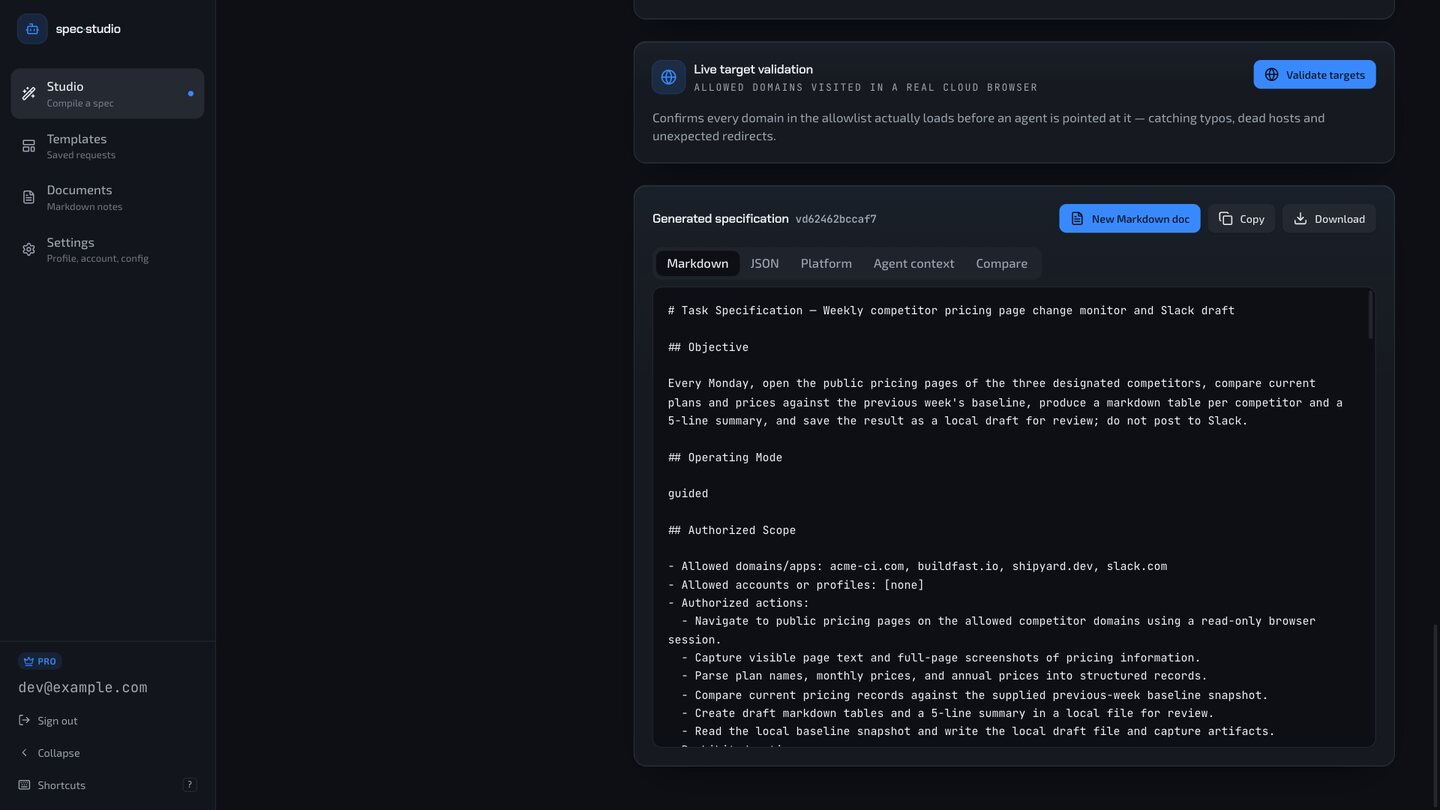Viewport: 1440px width, 810px height.
Task: Copy the generated specification
Action: (1242, 219)
